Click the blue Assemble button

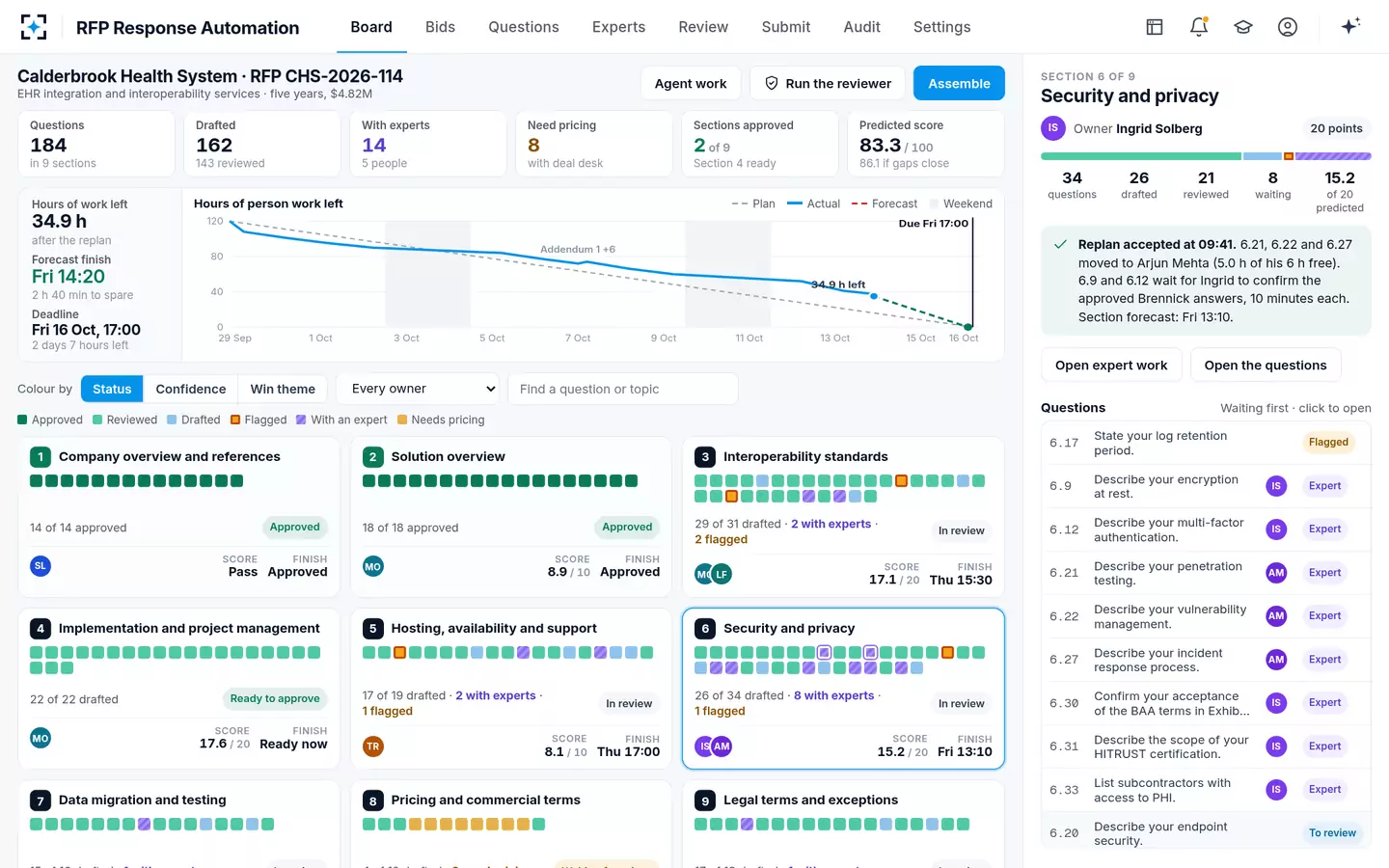click(959, 83)
